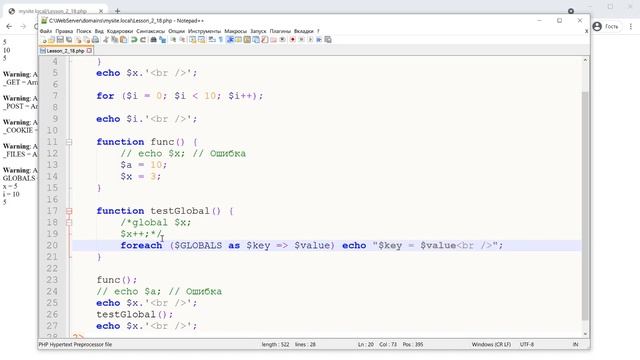Open Folder as Workspace toolbar icon
640x360 pixels.
(x=273, y=40)
